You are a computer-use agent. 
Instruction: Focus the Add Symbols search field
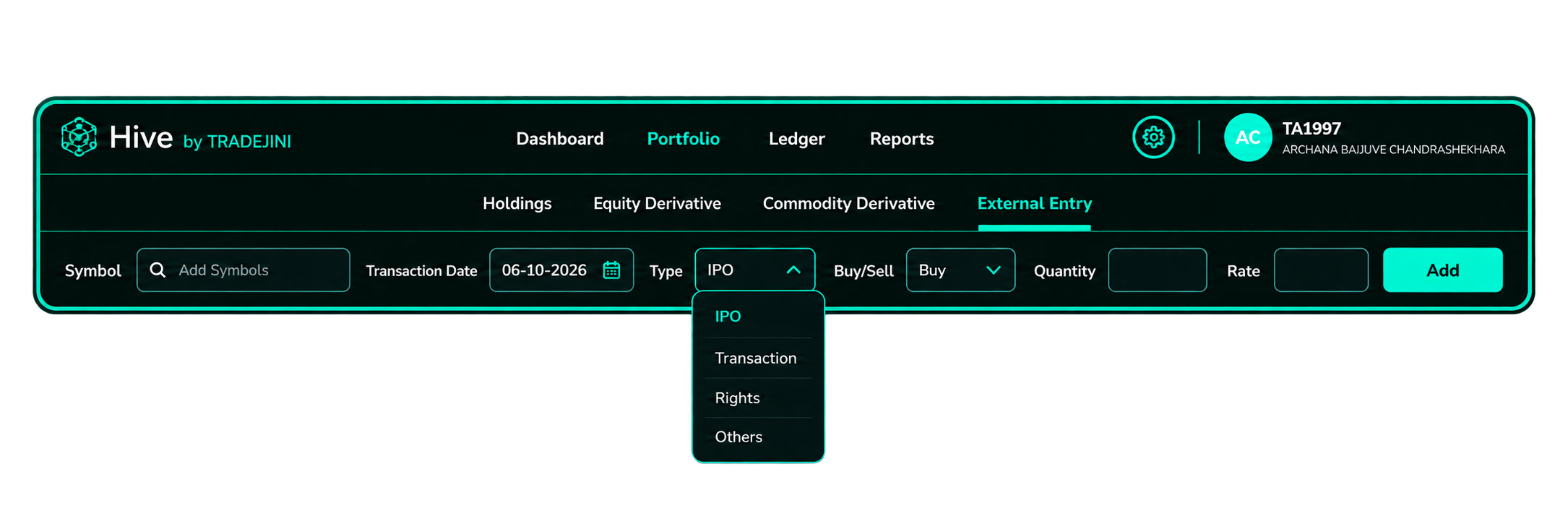point(243,270)
